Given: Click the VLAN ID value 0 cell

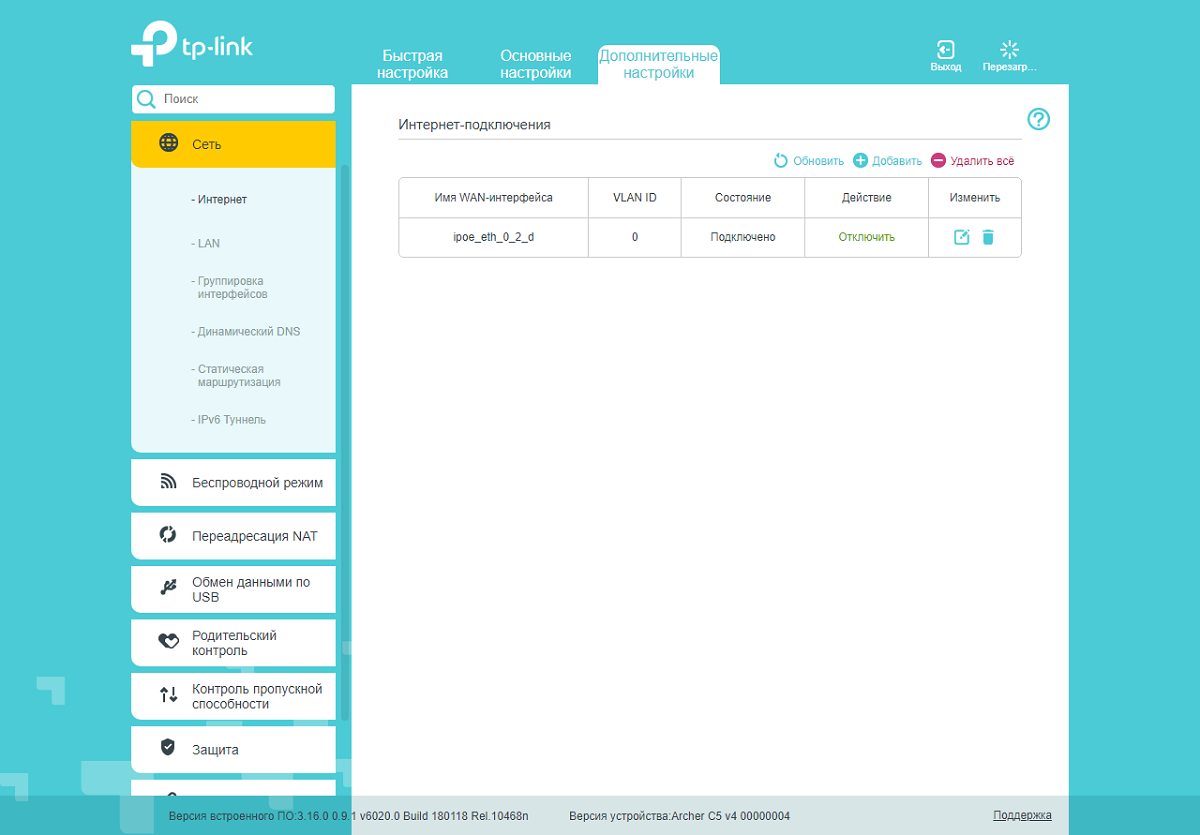Looking at the screenshot, I should click(x=635, y=237).
